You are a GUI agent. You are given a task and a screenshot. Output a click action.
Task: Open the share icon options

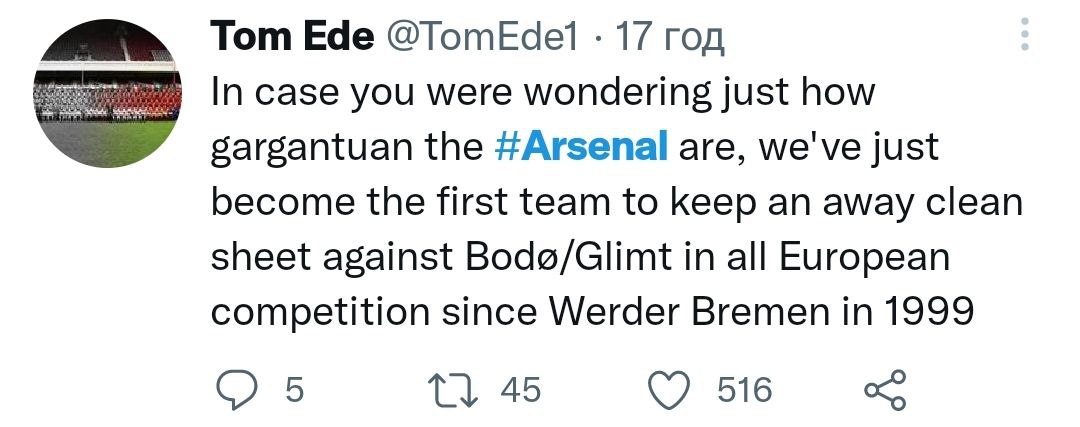click(x=885, y=390)
